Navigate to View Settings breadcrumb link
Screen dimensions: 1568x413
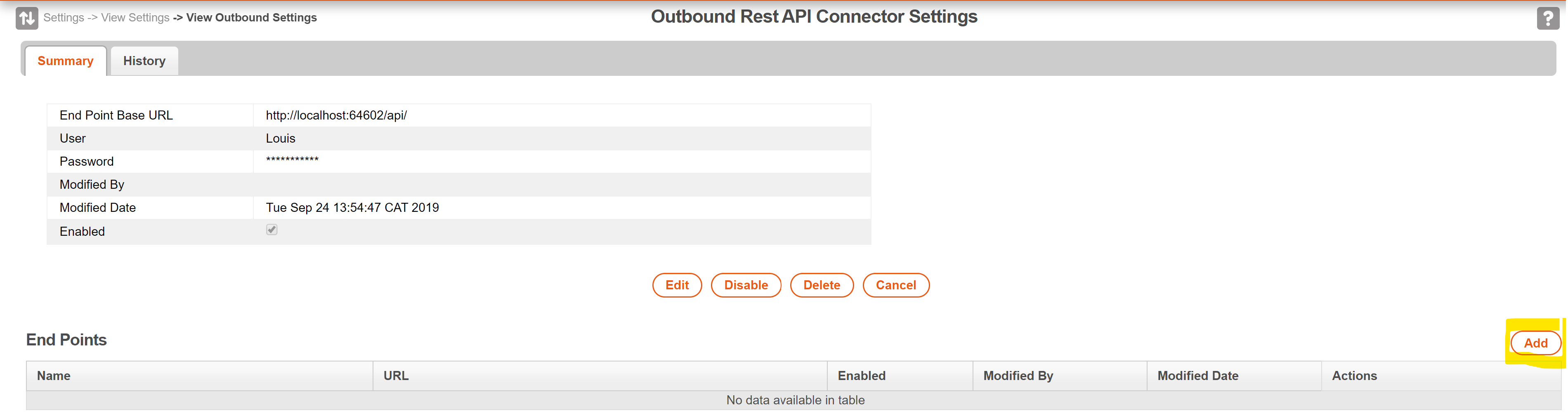(135, 18)
